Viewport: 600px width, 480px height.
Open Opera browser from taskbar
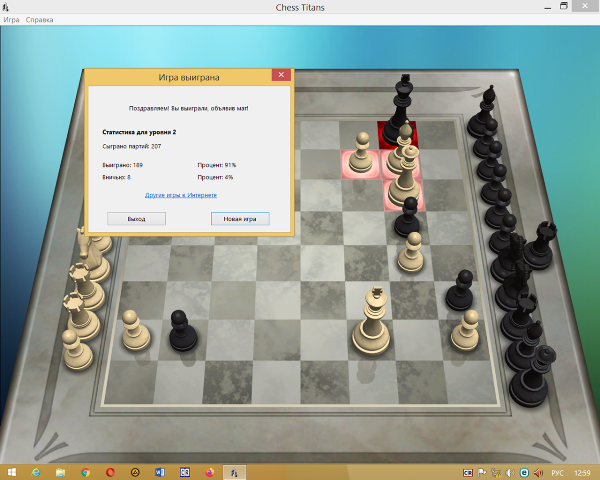point(110,472)
